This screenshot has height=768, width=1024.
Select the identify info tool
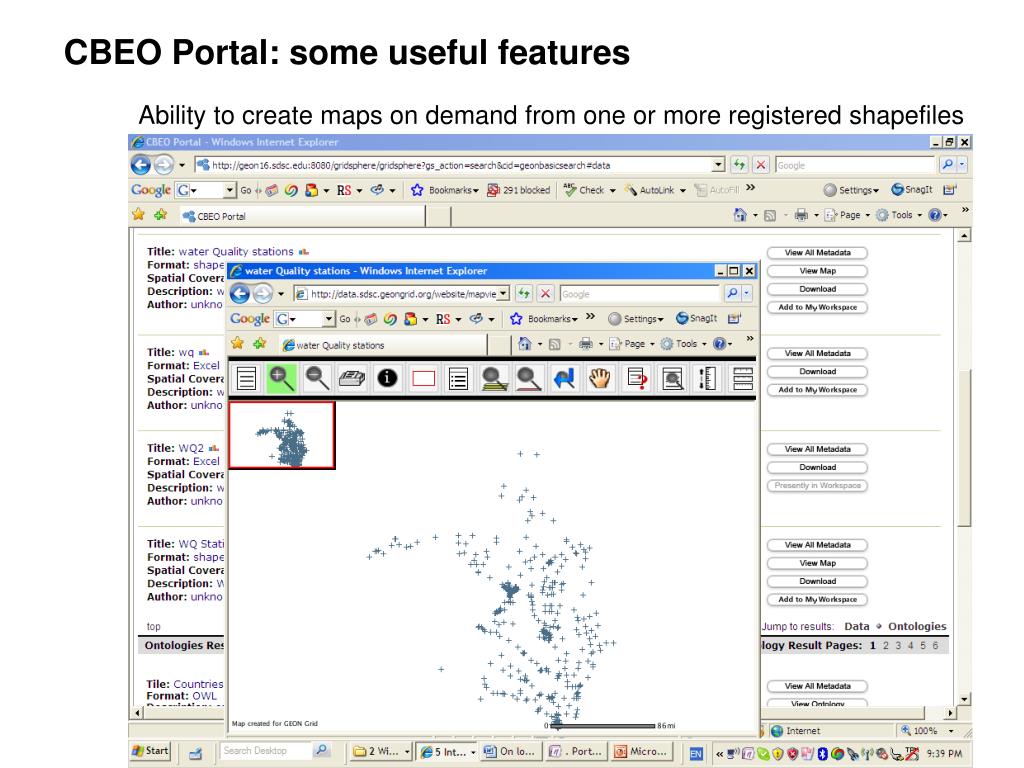(387, 378)
